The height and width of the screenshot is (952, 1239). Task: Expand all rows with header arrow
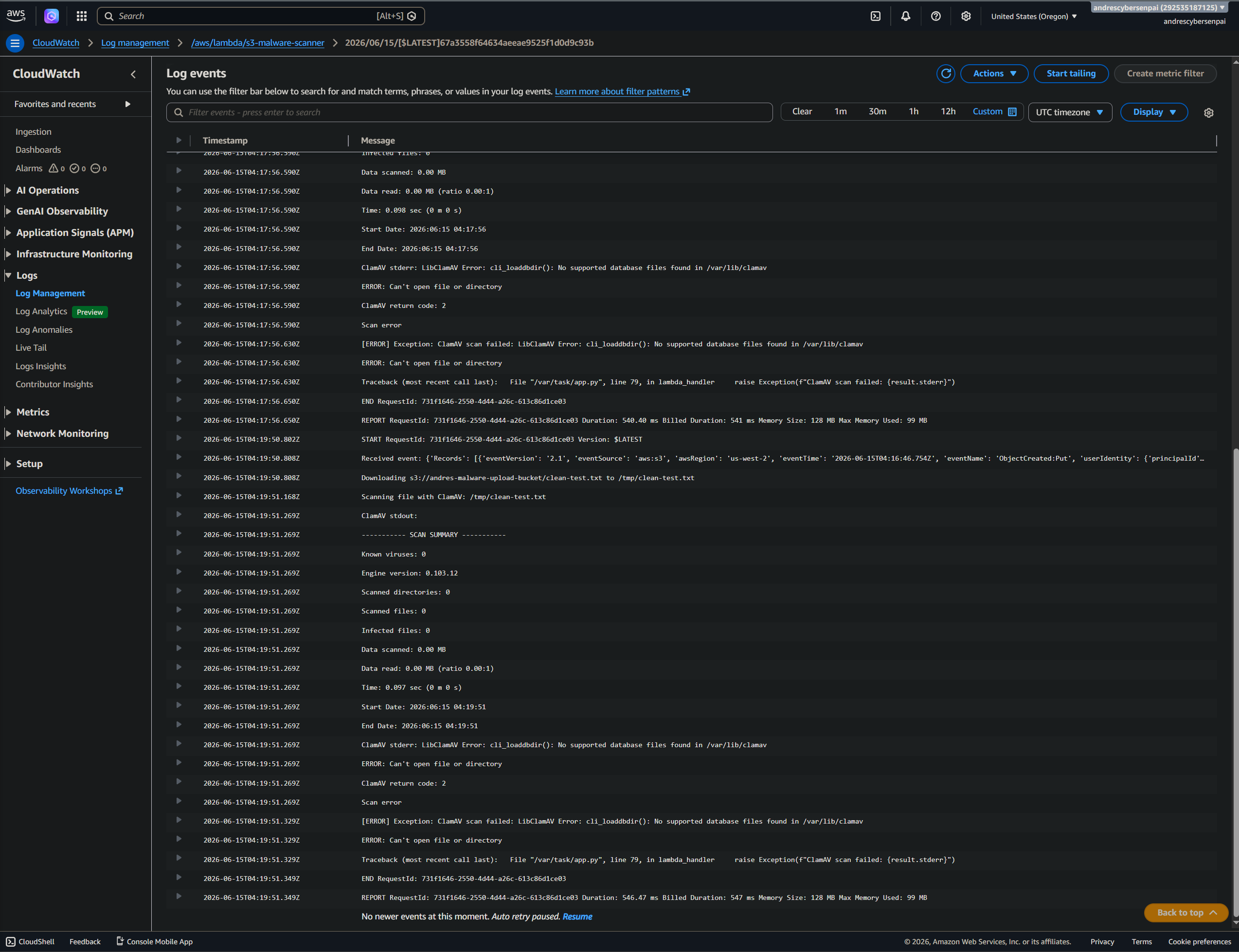[x=179, y=140]
